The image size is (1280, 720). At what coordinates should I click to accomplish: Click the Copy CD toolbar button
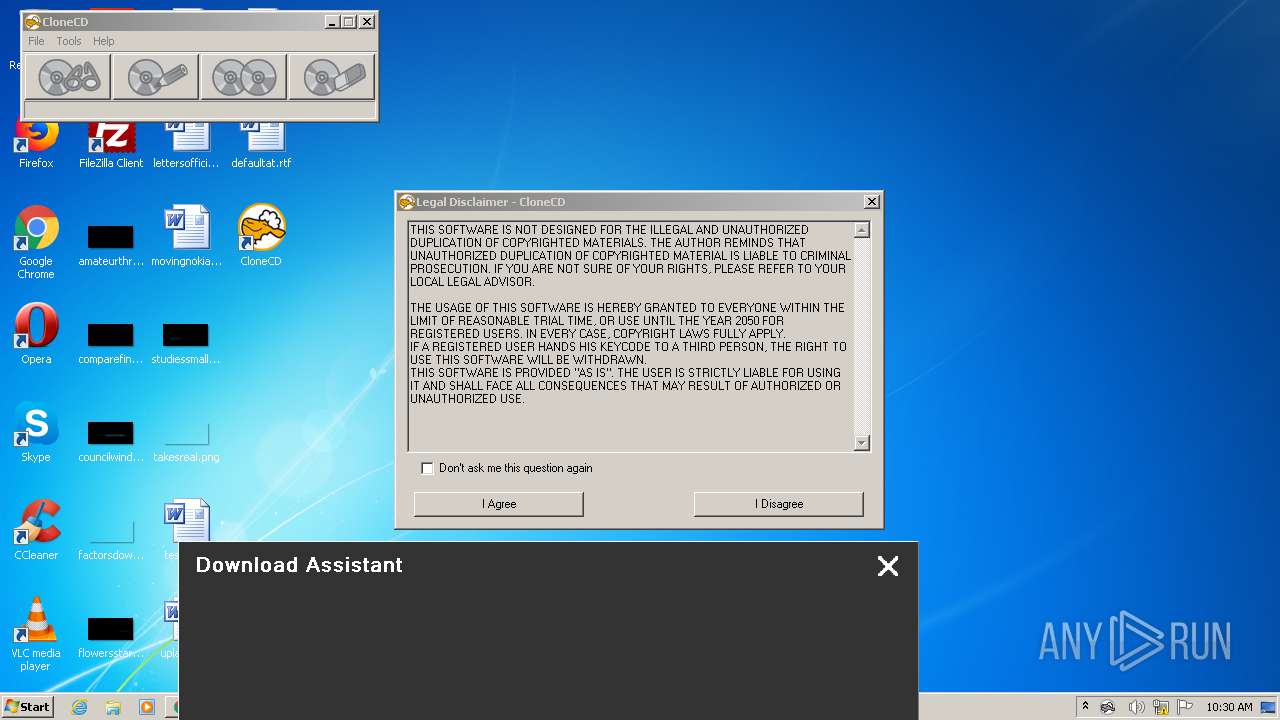click(244, 77)
